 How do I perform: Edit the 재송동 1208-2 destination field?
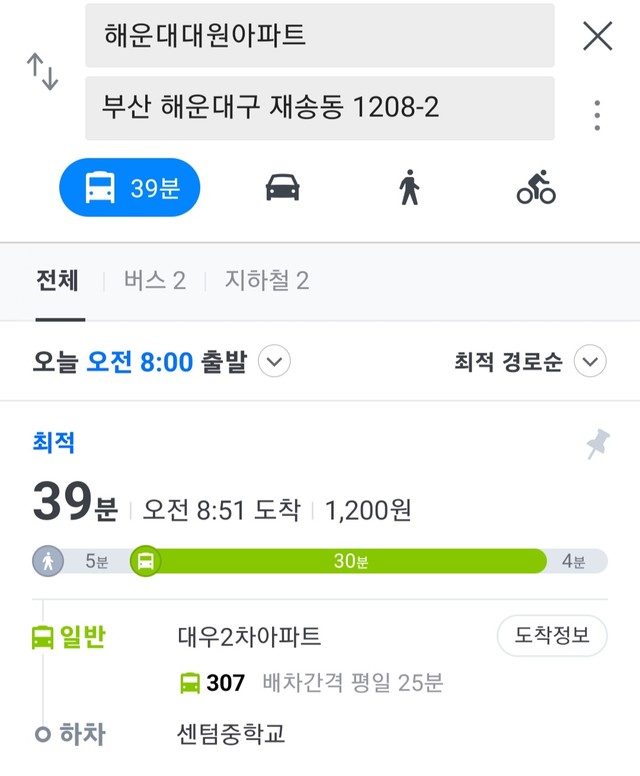(x=320, y=108)
